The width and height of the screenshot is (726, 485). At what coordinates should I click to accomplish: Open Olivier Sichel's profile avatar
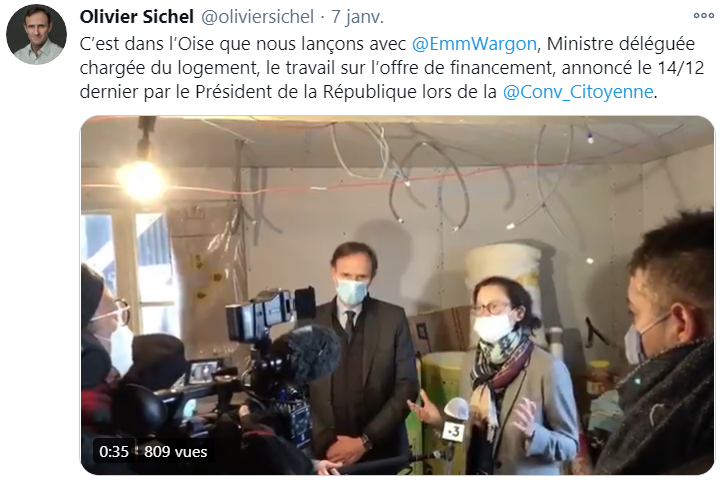[36, 34]
